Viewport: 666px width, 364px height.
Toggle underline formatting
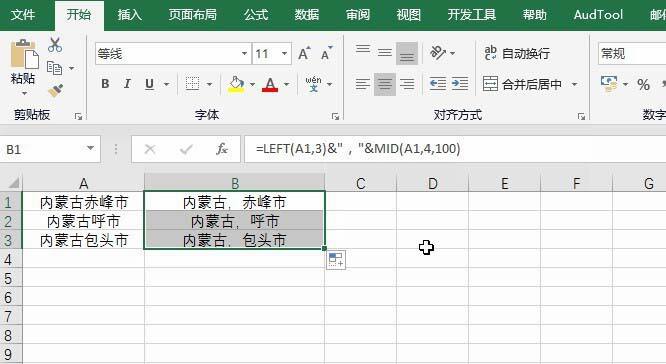(150, 84)
